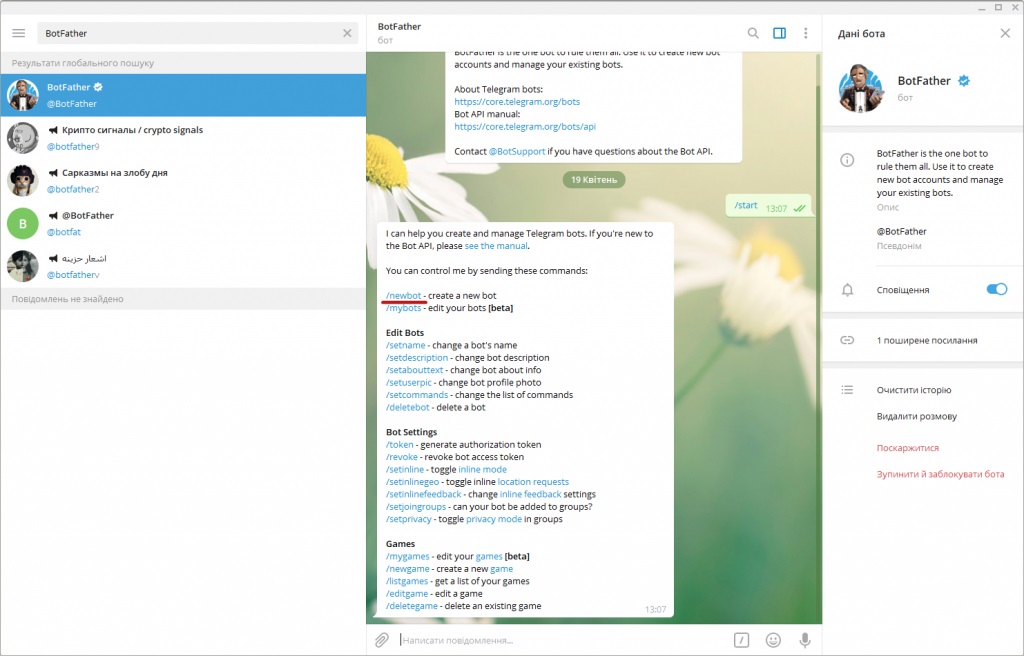The height and width of the screenshot is (656, 1024).
Task: Click the /revoke command
Action: (x=402, y=457)
